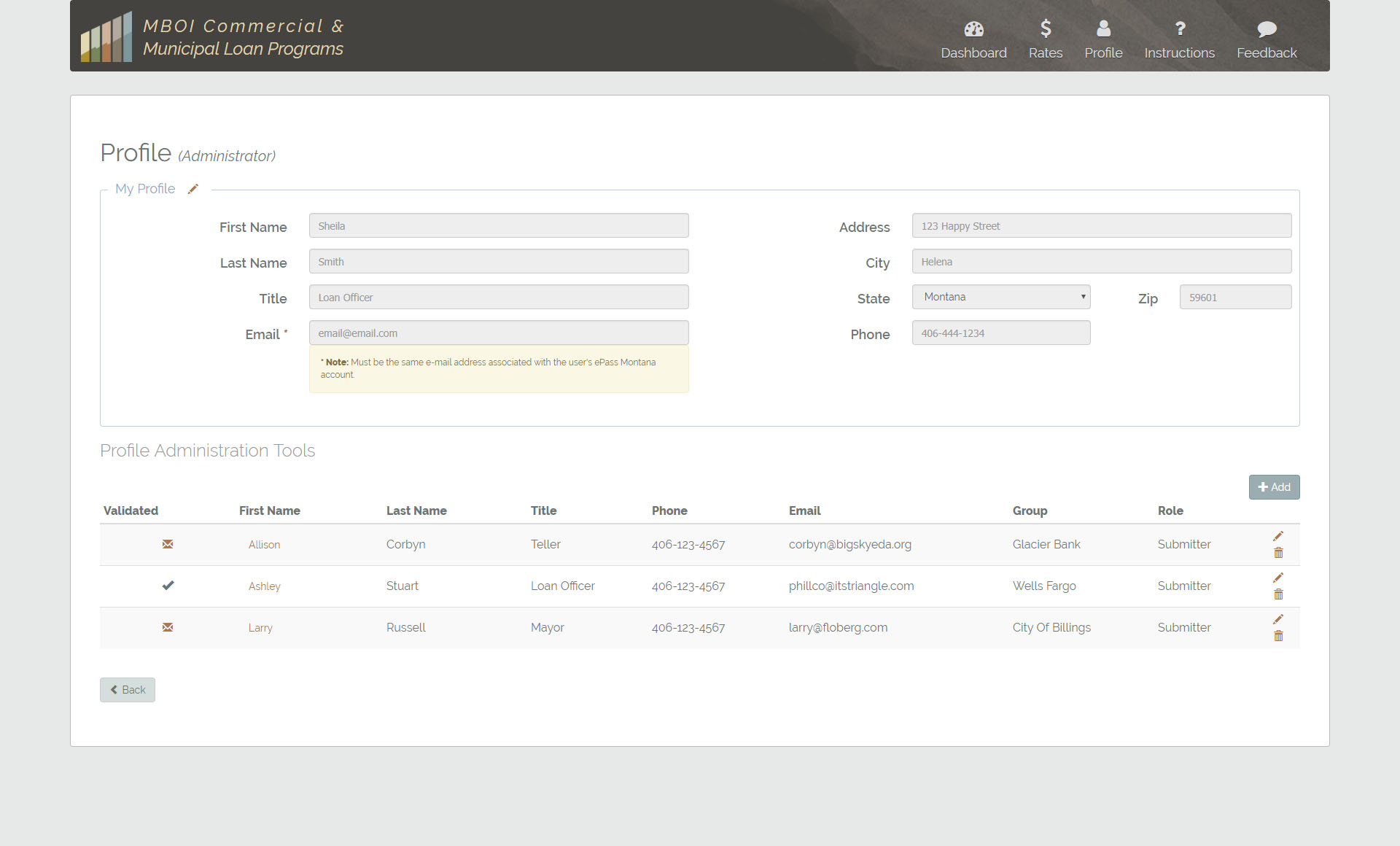Select Submitter role in Larry's row
1400x846 pixels.
(1184, 627)
